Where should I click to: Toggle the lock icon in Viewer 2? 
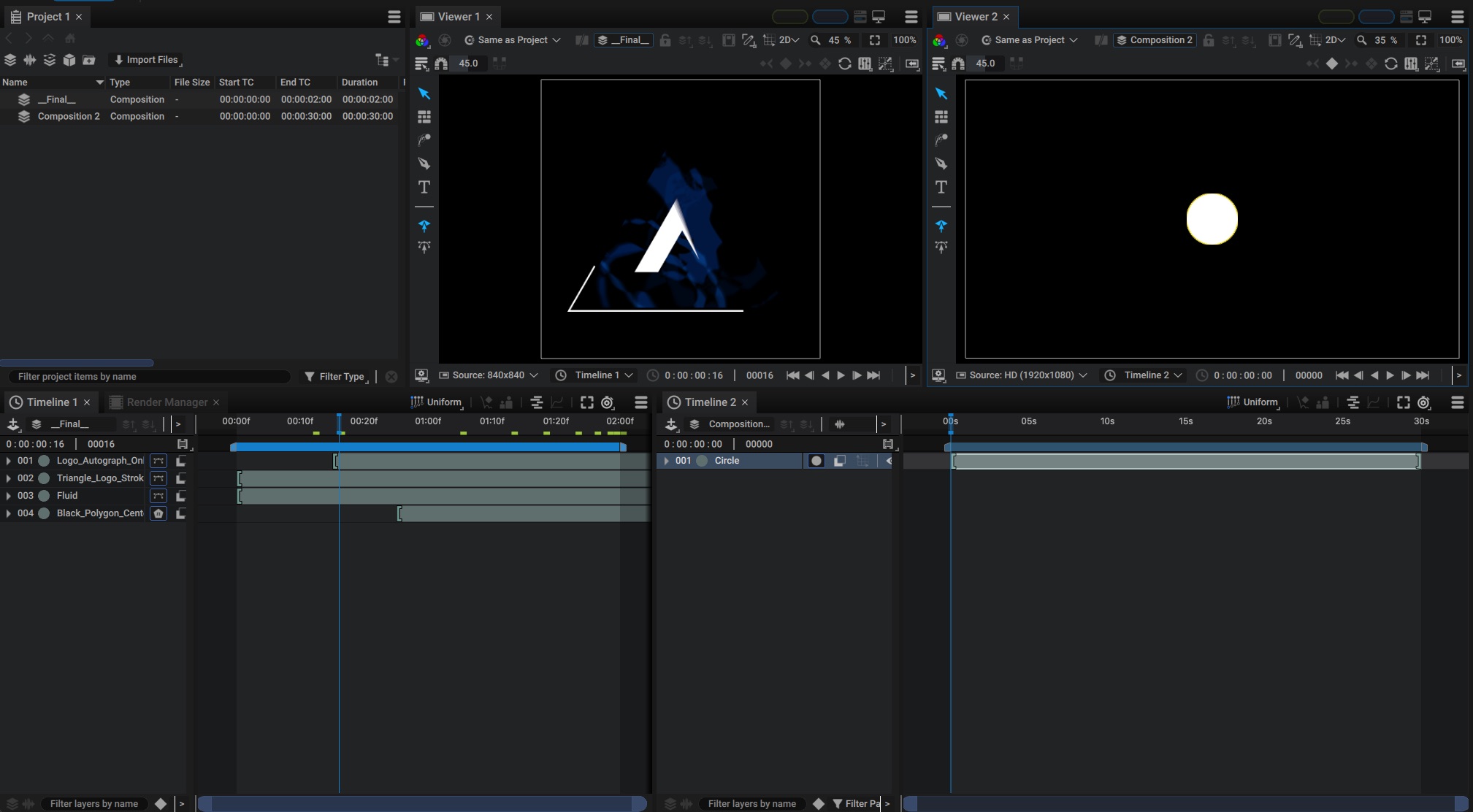pos(1209,40)
